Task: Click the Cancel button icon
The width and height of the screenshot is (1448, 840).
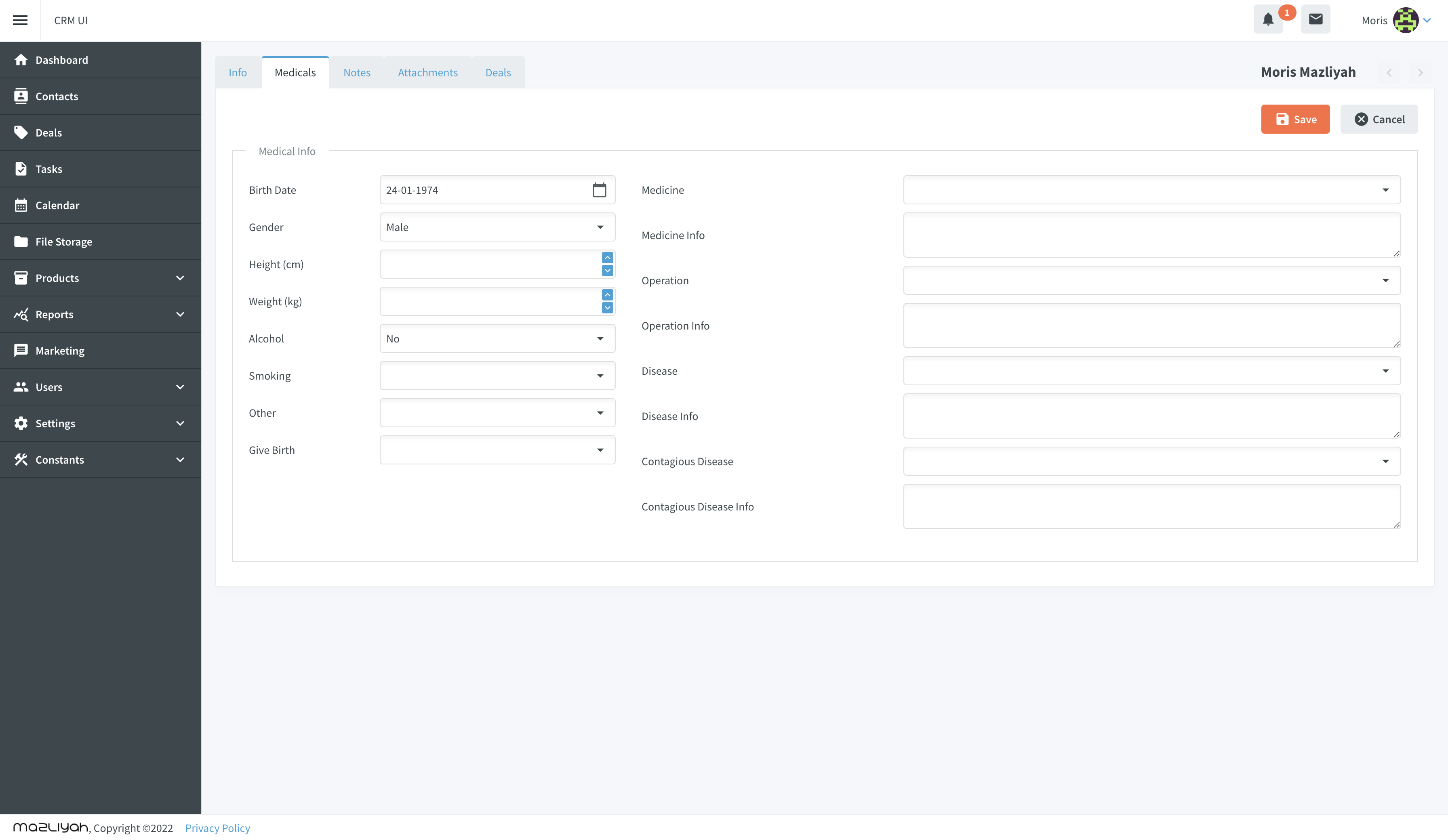Action: pyautogui.click(x=1361, y=119)
